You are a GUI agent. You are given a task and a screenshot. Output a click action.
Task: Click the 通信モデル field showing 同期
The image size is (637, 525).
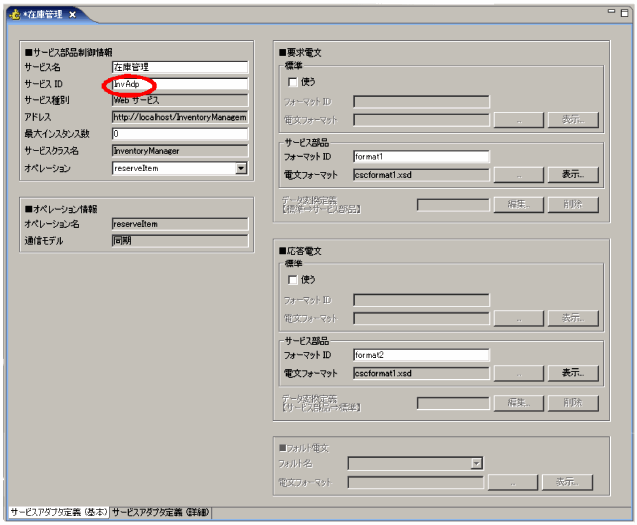(x=180, y=241)
